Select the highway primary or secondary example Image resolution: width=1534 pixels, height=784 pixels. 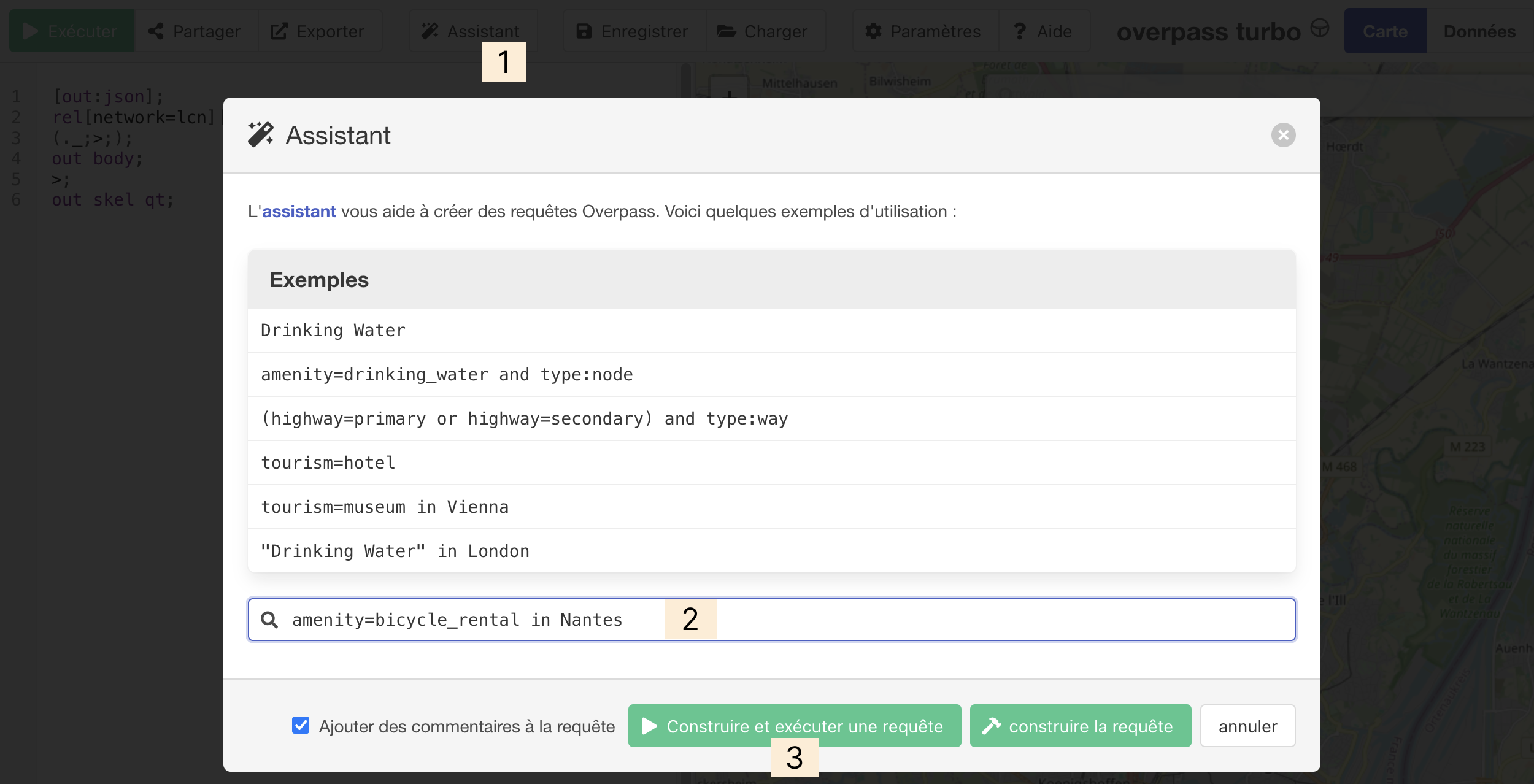coord(771,418)
